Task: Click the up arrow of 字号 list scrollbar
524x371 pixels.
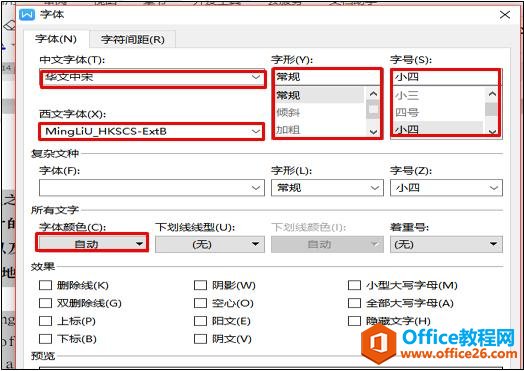Action: coord(492,94)
